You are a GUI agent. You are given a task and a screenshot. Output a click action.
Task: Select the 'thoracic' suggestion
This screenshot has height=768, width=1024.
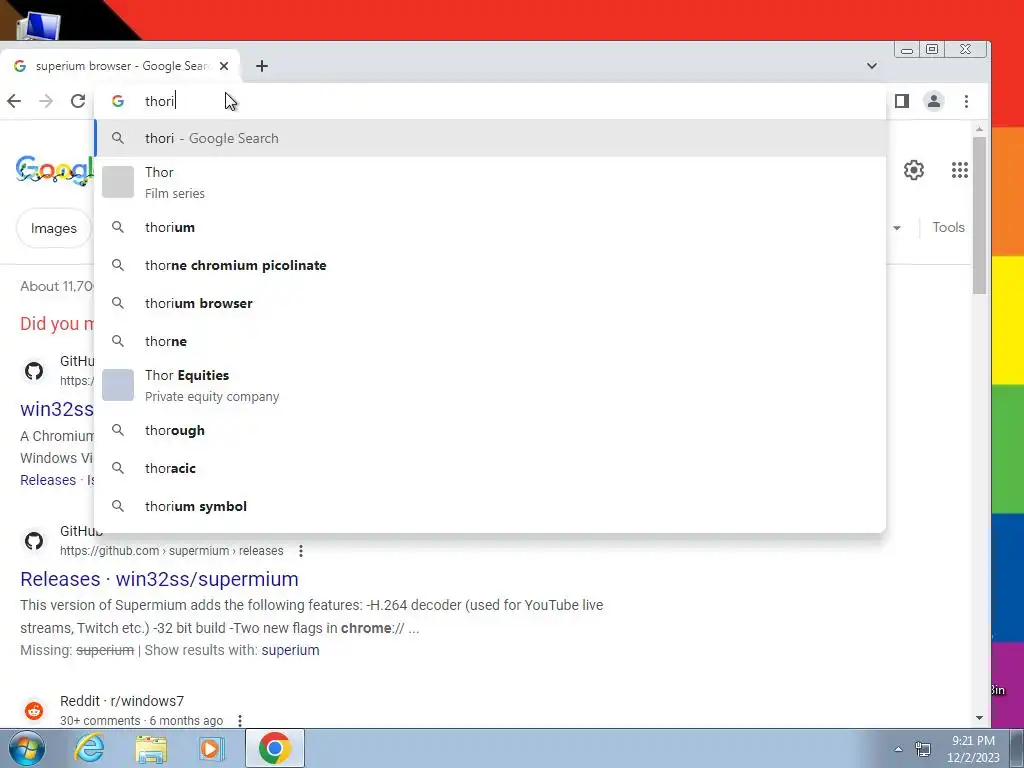490,468
